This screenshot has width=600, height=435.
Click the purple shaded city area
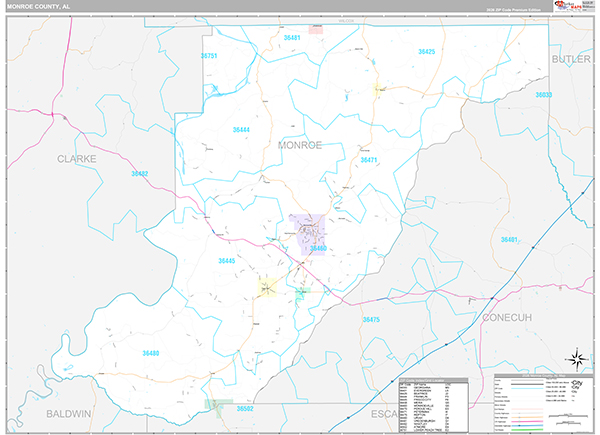point(307,231)
